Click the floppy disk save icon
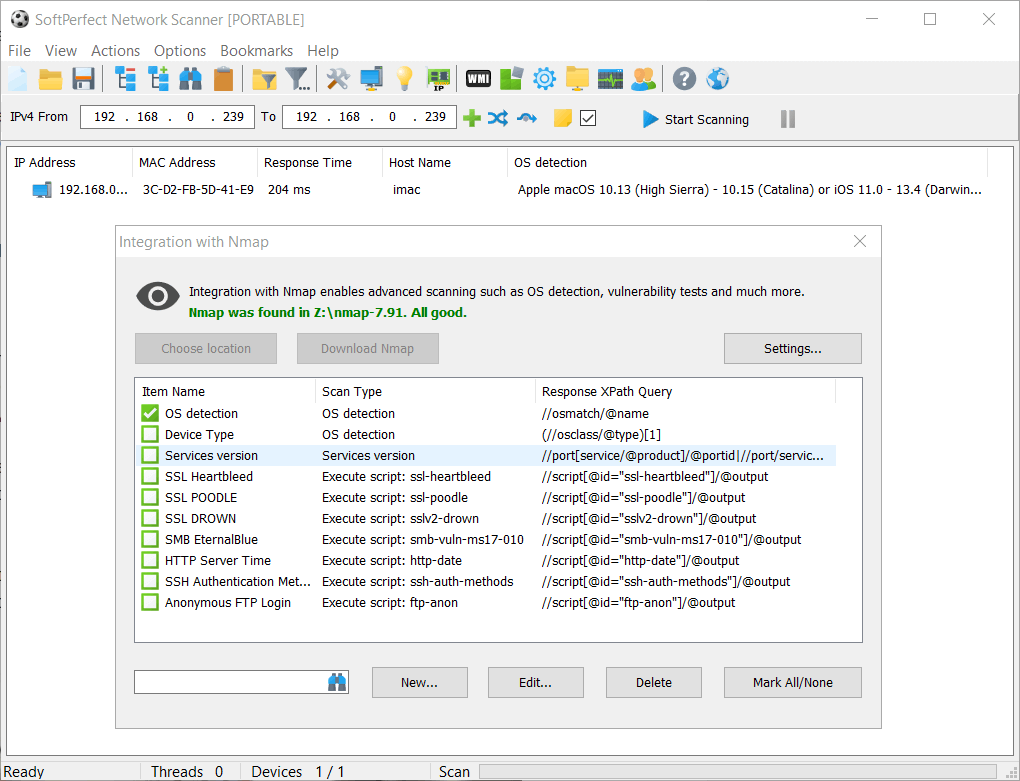The height and width of the screenshot is (781, 1020). coord(83,79)
